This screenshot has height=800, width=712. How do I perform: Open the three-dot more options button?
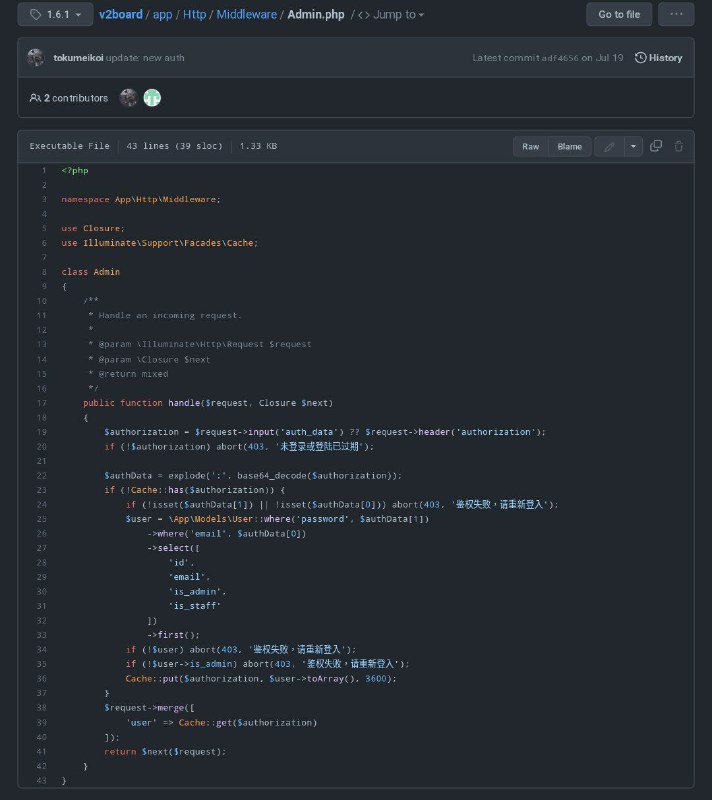click(x=676, y=15)
